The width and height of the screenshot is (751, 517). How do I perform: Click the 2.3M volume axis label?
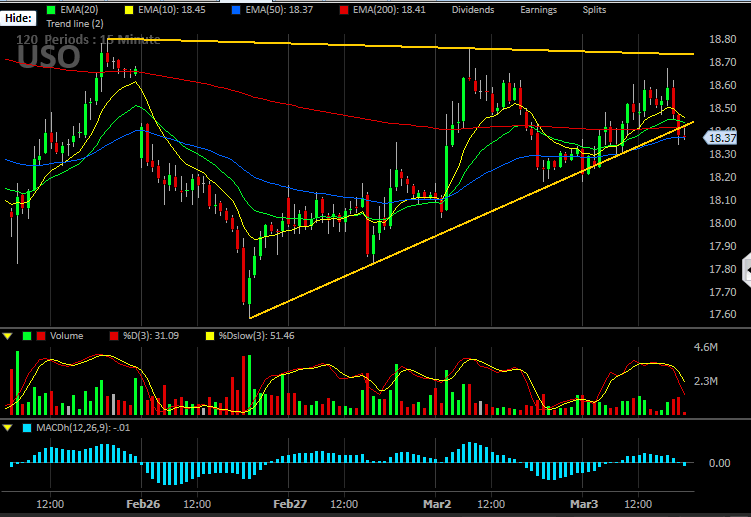coord(706,381)
